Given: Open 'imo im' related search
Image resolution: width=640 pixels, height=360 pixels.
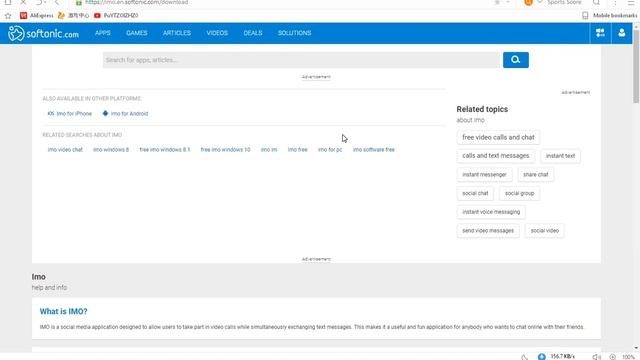Looking at the screenshot, I should click(x=269, y=150).
